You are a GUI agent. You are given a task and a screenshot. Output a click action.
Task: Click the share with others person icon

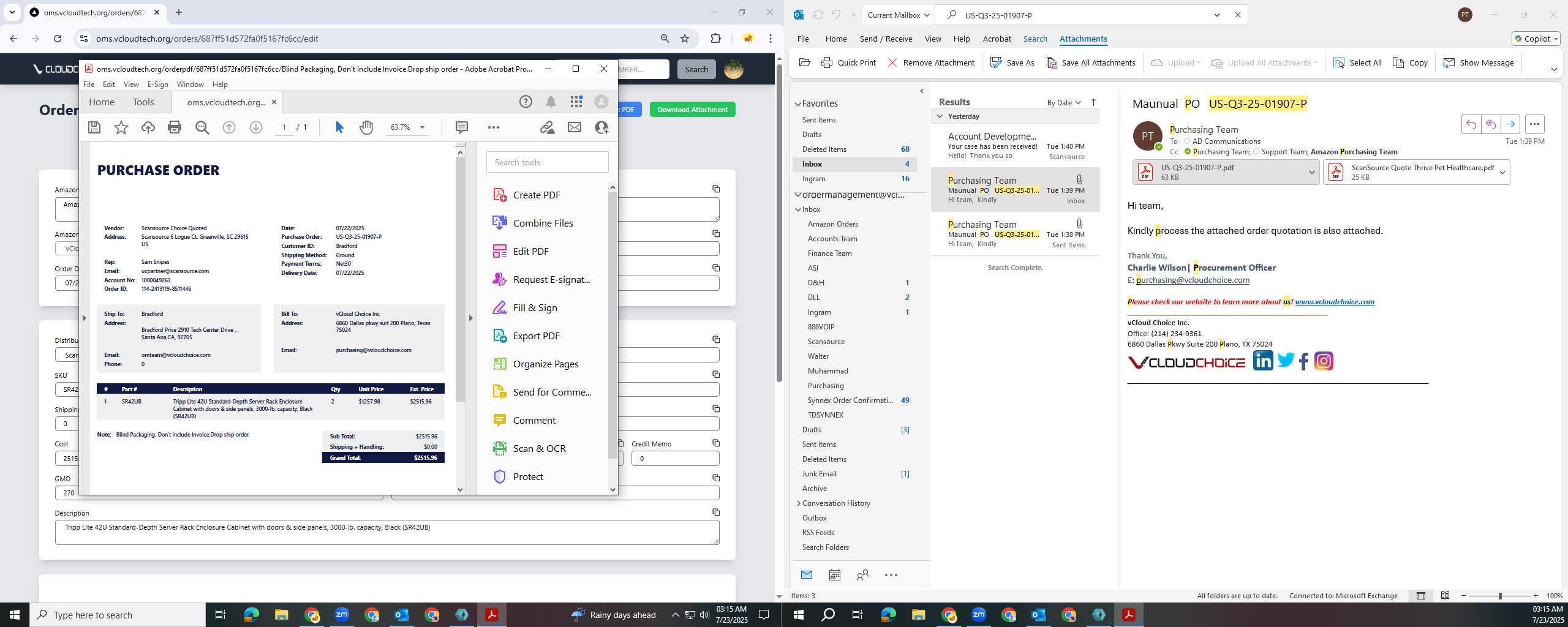[601, 127]
